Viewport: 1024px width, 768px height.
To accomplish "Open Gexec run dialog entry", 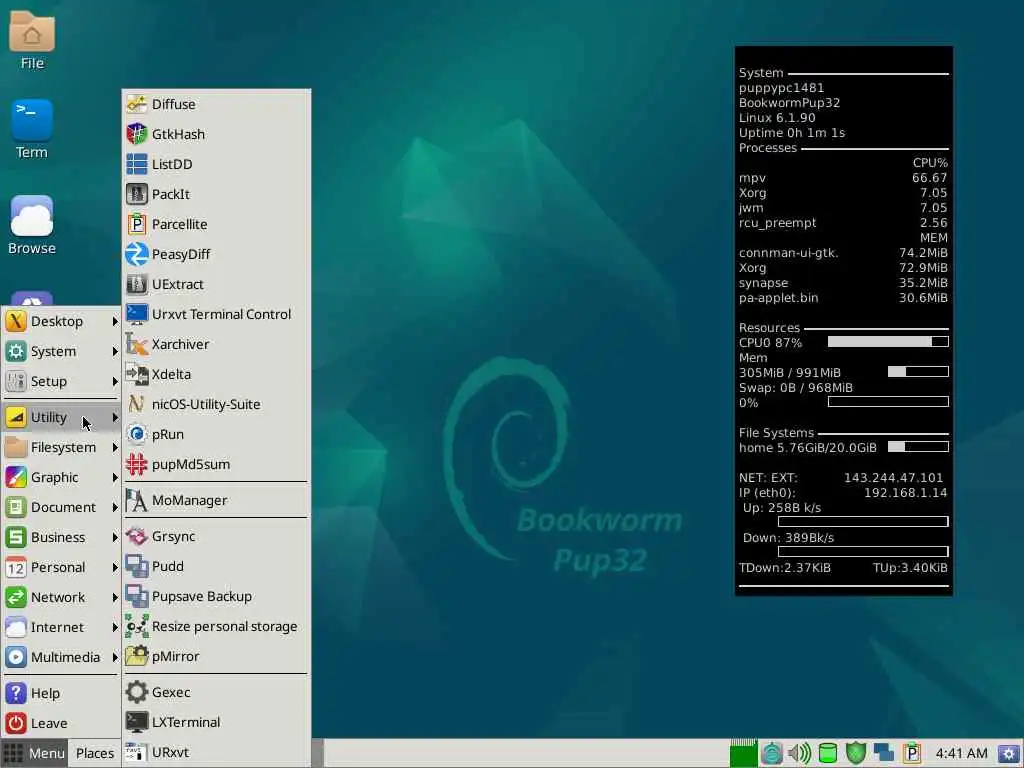I will tap(216, 692).
